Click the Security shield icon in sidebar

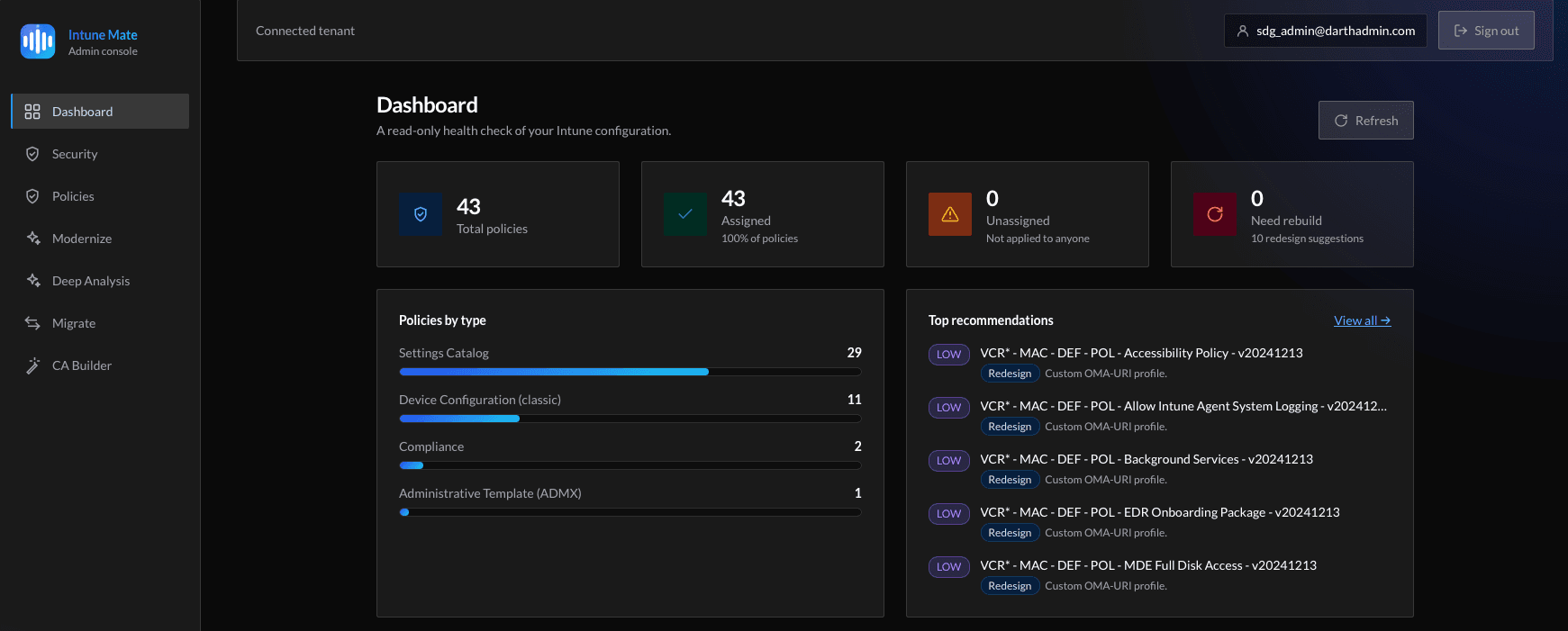coord(32,154)
